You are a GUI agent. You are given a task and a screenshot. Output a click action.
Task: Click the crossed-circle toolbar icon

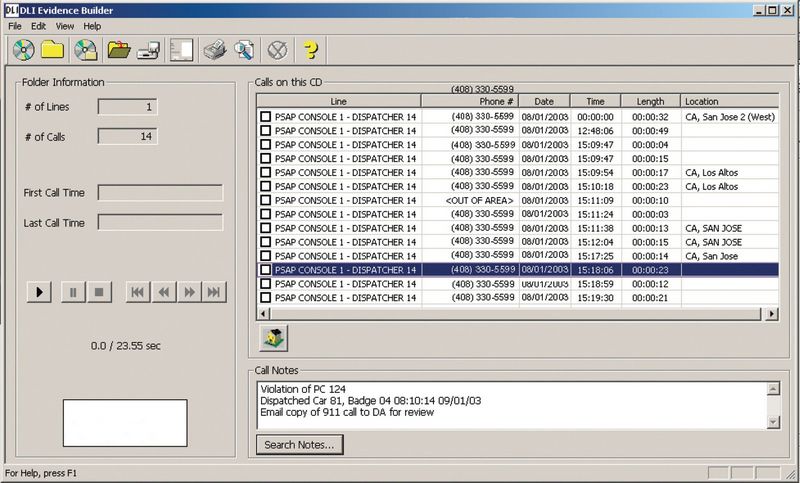(277, 48)
